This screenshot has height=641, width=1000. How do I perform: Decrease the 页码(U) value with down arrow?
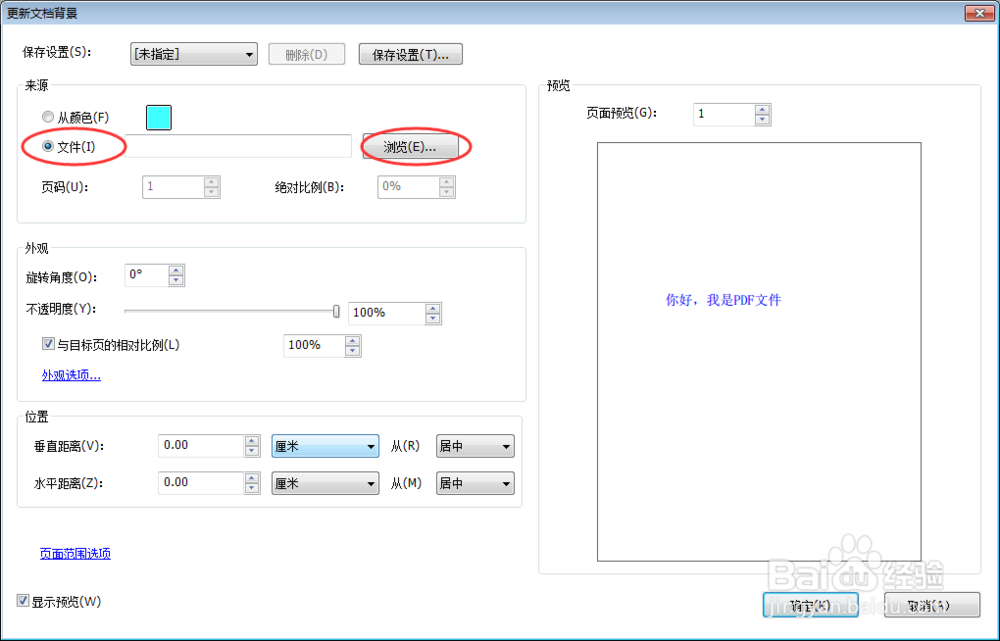pos(212,192)
